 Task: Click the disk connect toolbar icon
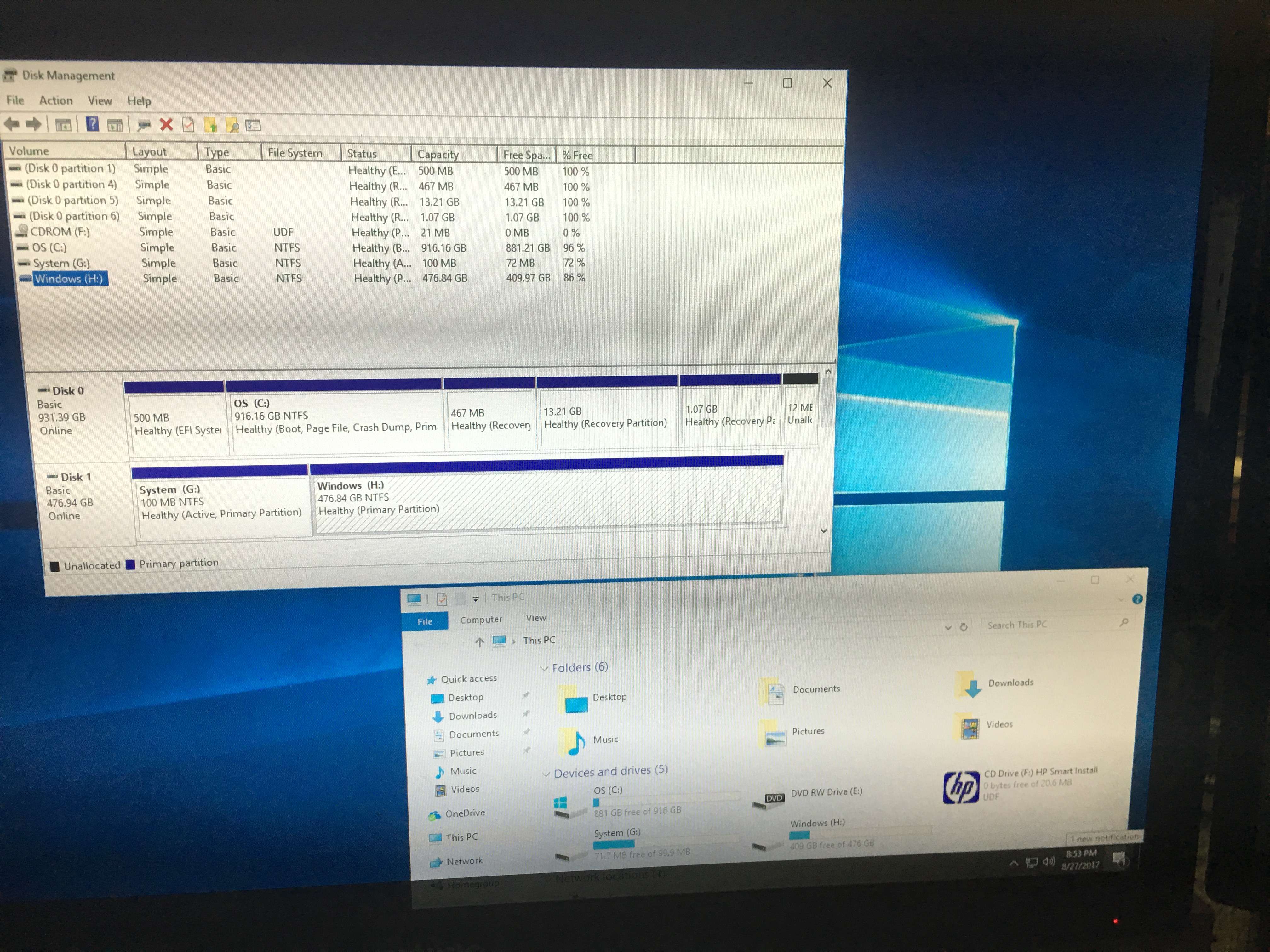point(144,125)
